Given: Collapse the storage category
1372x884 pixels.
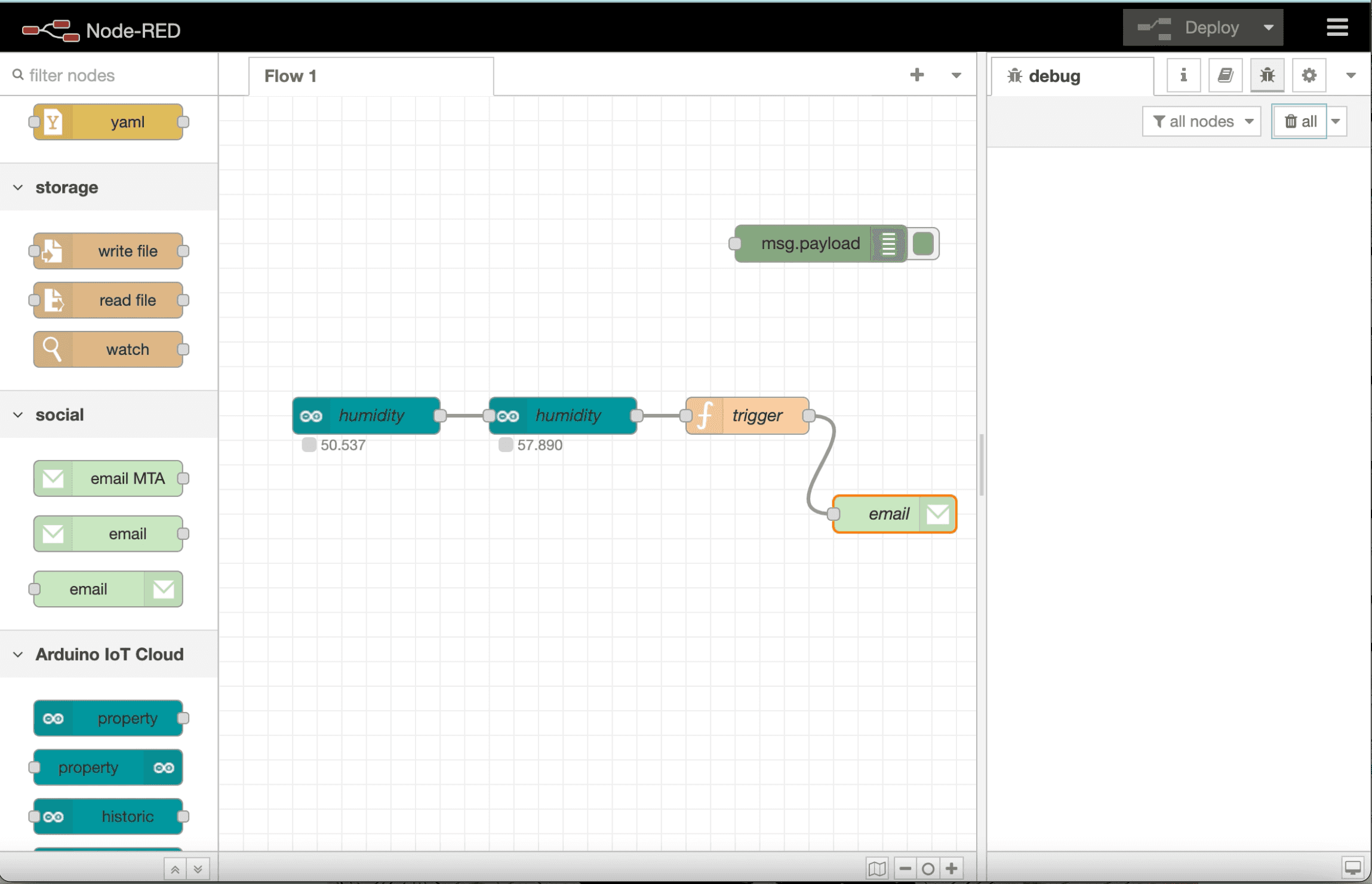Looking at the screenshot, I should point(17,187).
